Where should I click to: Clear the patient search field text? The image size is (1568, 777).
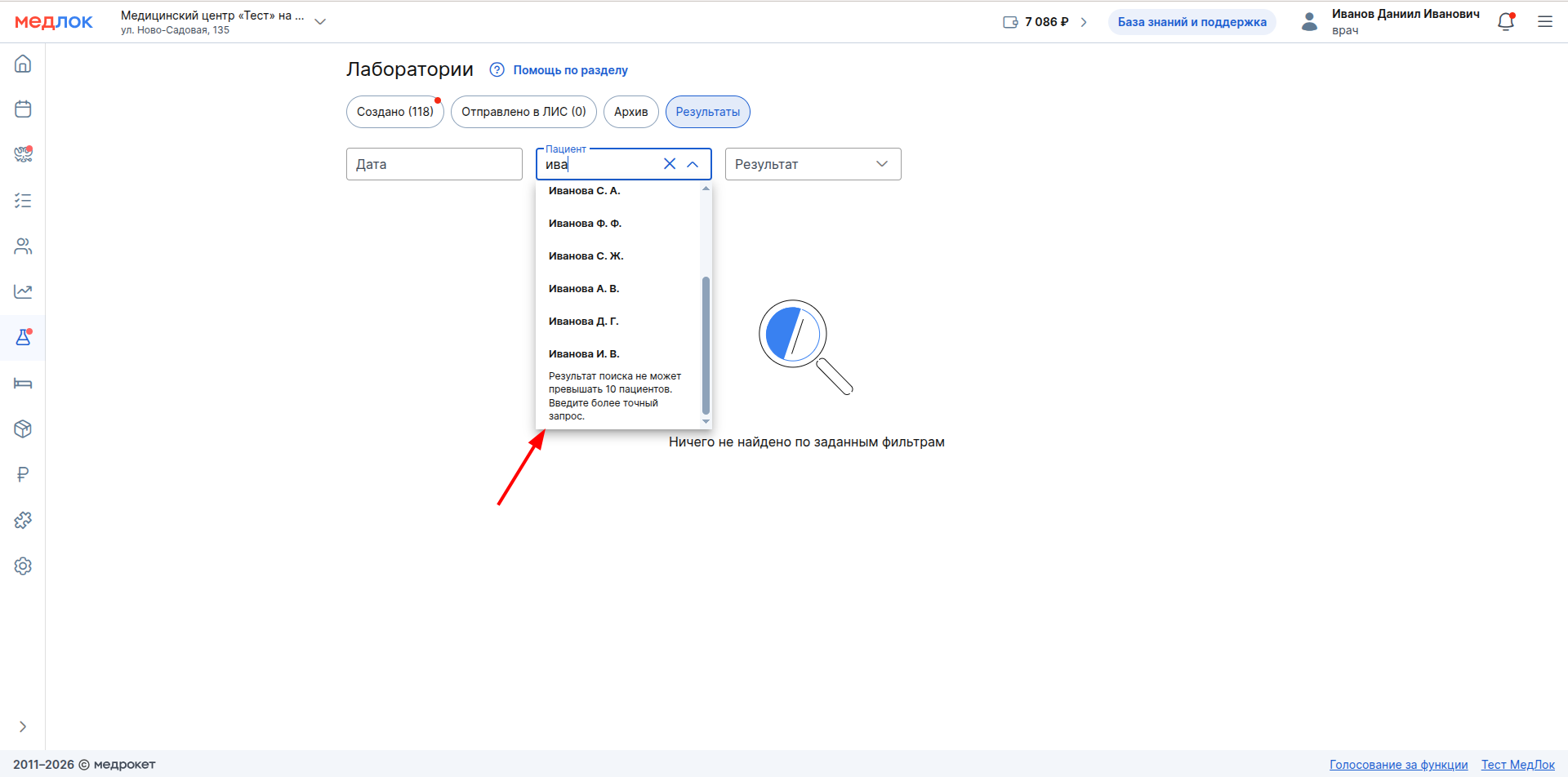[x=670, y=164]
